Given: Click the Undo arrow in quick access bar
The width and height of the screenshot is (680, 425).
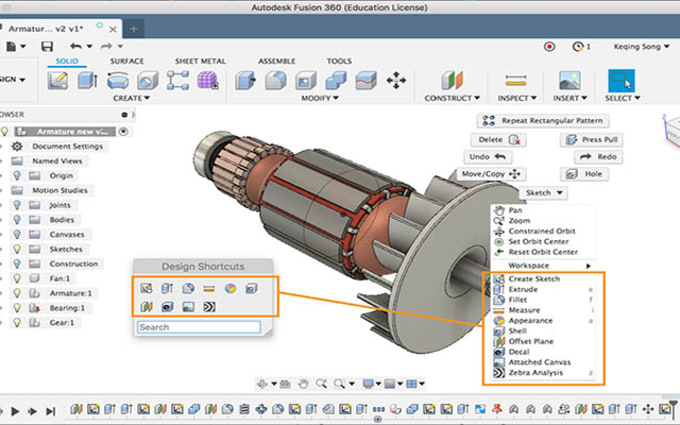Looking at the screenshot, I should [x=76, y=46].
